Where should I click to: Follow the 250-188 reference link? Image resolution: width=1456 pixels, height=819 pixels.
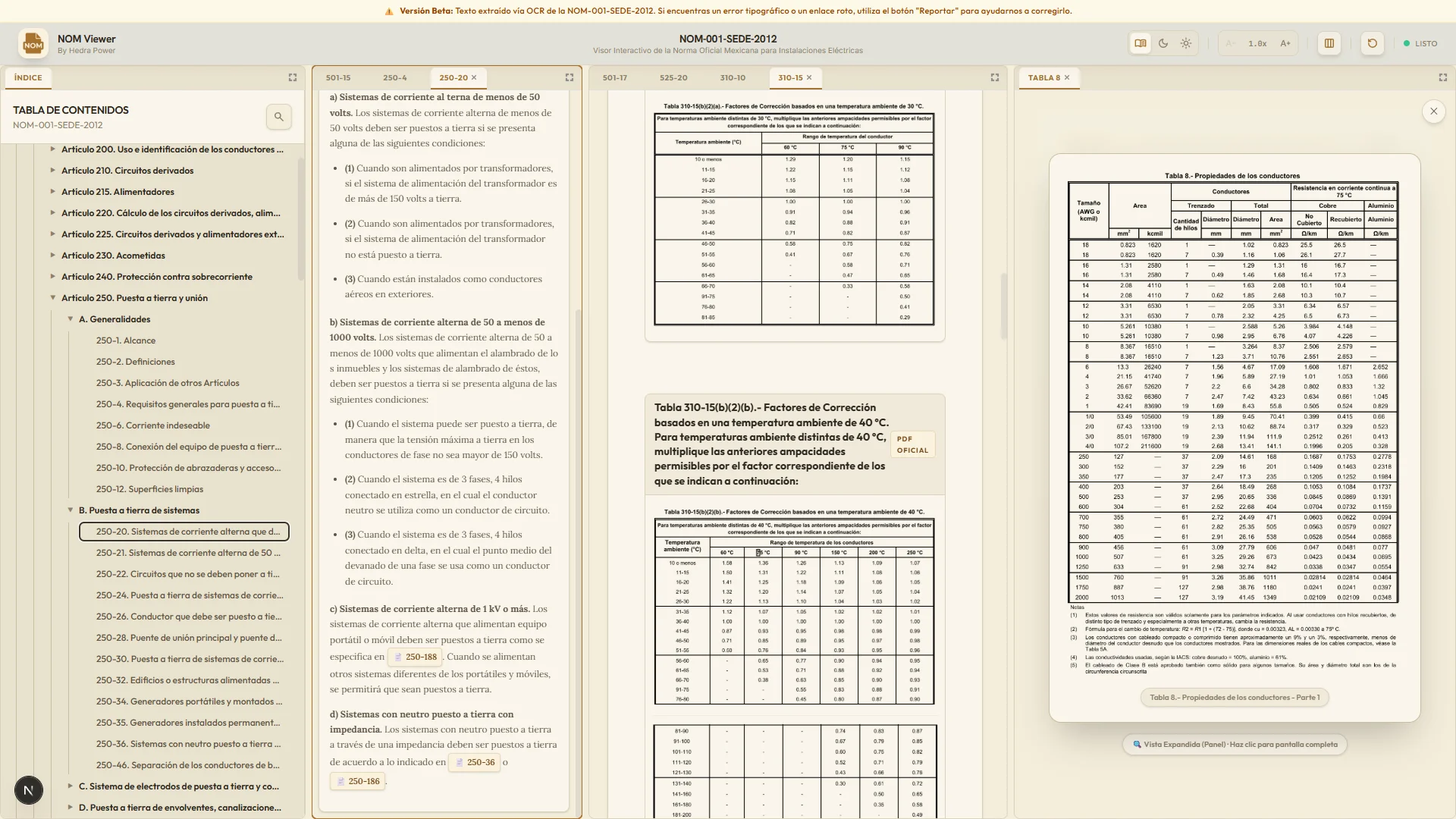point(415,657)
